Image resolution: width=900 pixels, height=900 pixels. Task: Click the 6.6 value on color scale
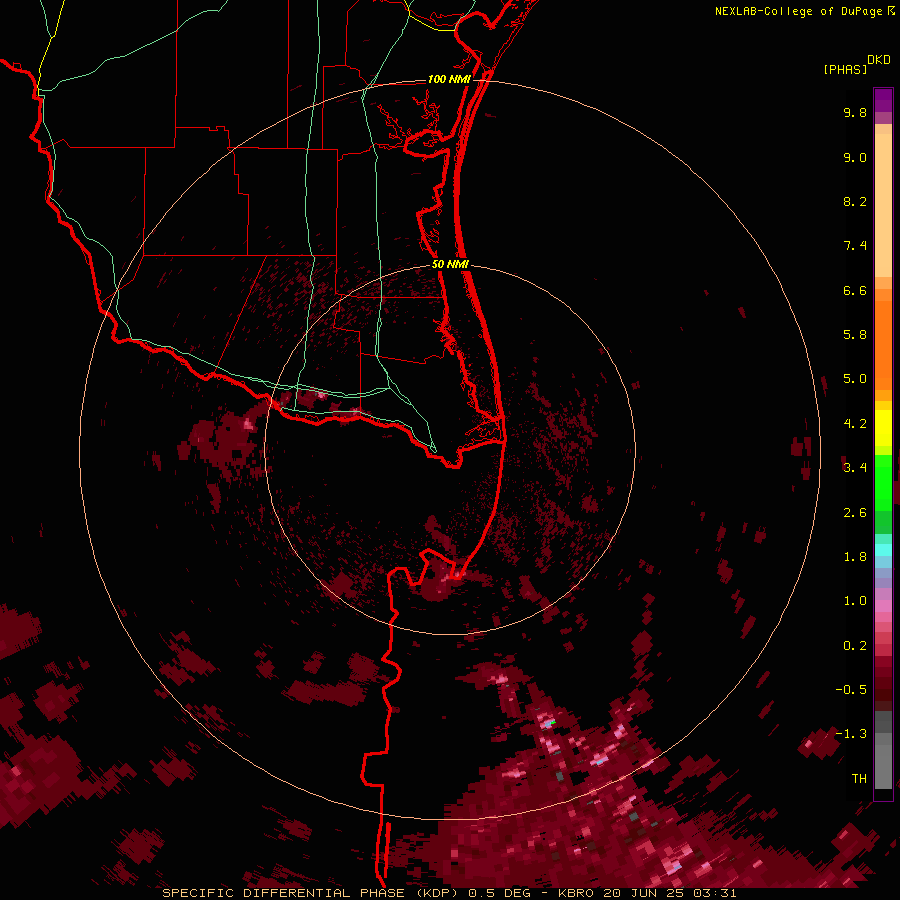click(x=855, y=290)
